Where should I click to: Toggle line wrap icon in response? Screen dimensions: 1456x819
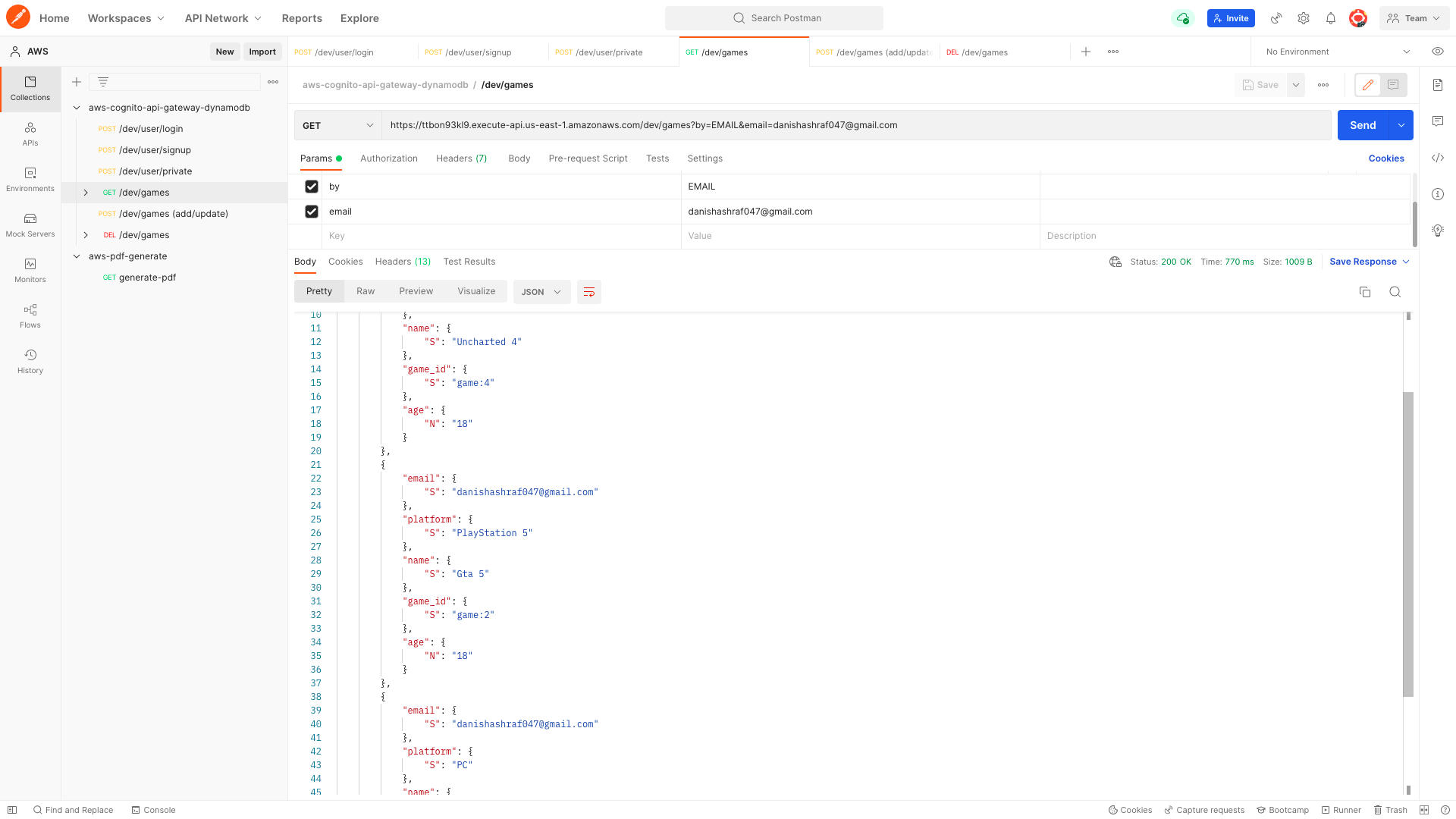pos(589,292)
